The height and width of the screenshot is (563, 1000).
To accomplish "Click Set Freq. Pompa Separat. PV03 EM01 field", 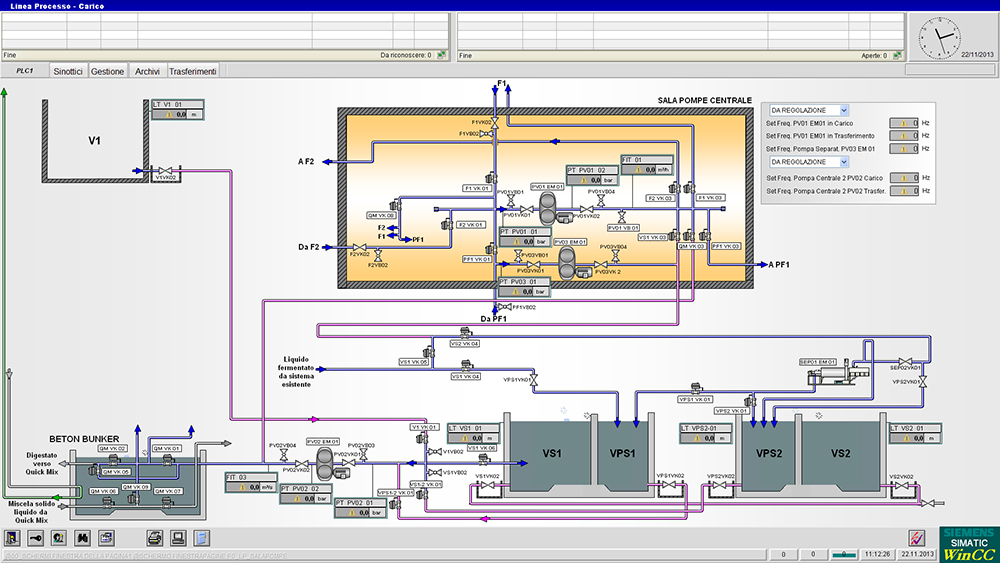I will pyautogui.click(x=904, y=149).
